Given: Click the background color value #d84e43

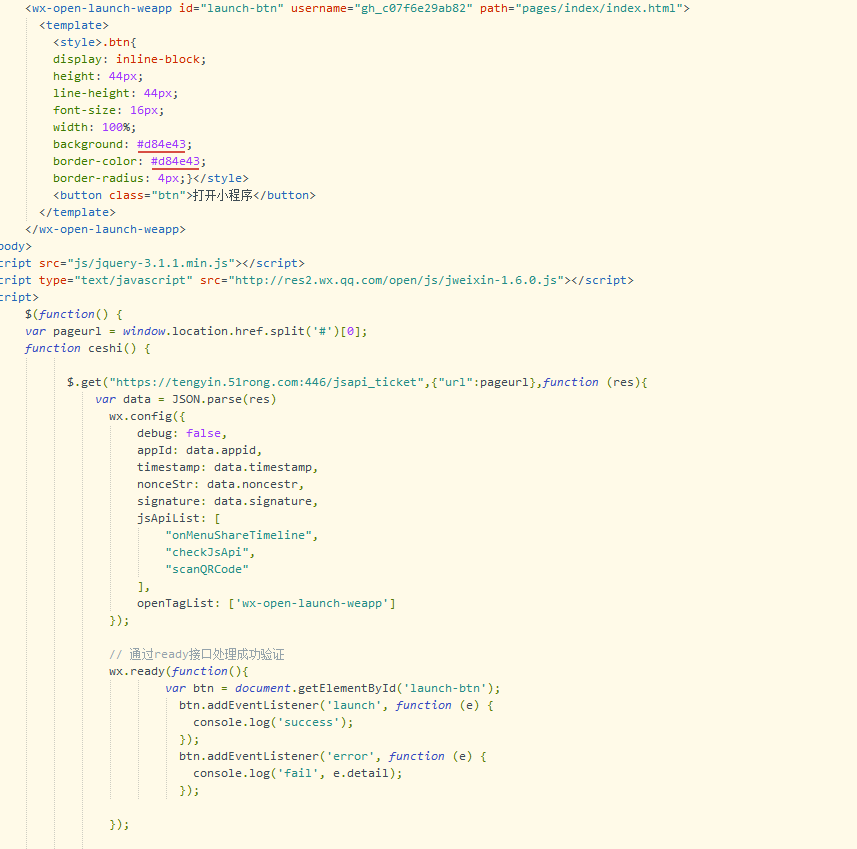Looking at the screenshot, I should (x=161, y=144).
